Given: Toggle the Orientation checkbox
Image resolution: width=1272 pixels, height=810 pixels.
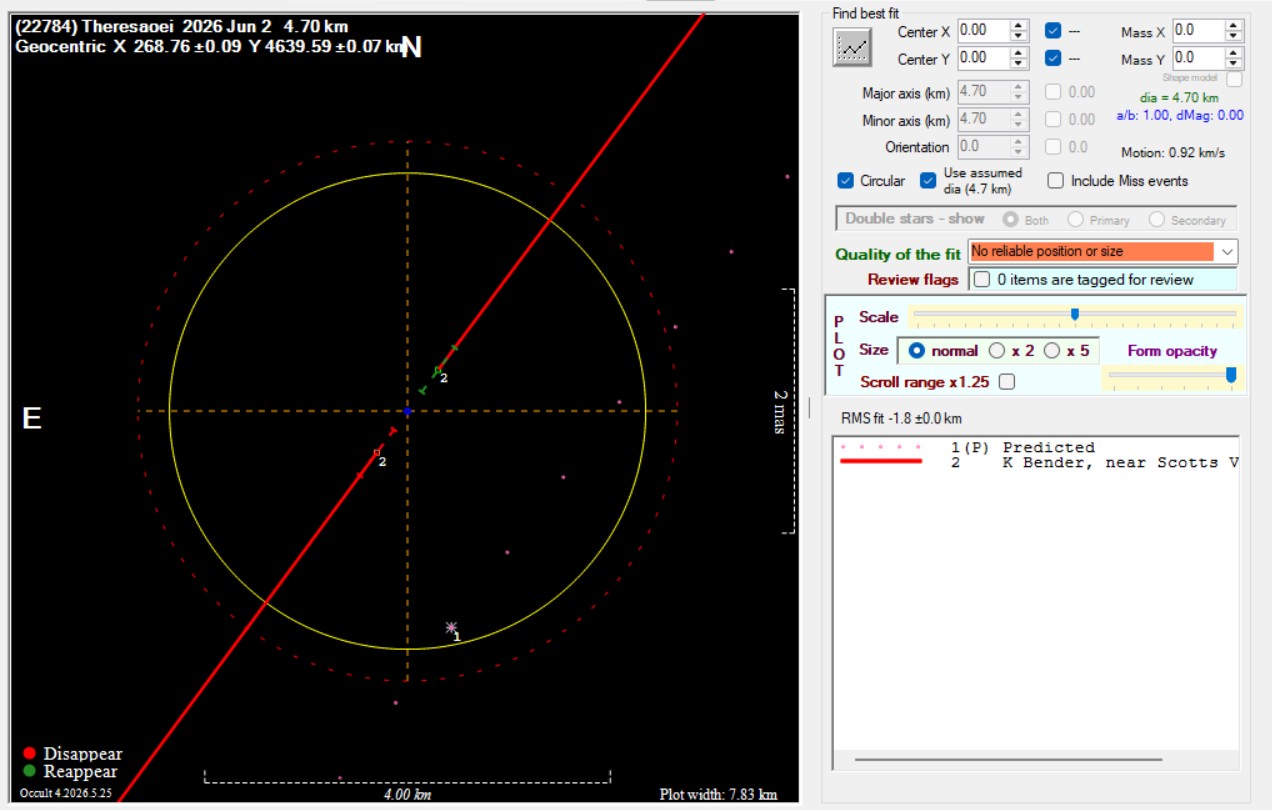Looking at the screenshot, I should 1053,147.
